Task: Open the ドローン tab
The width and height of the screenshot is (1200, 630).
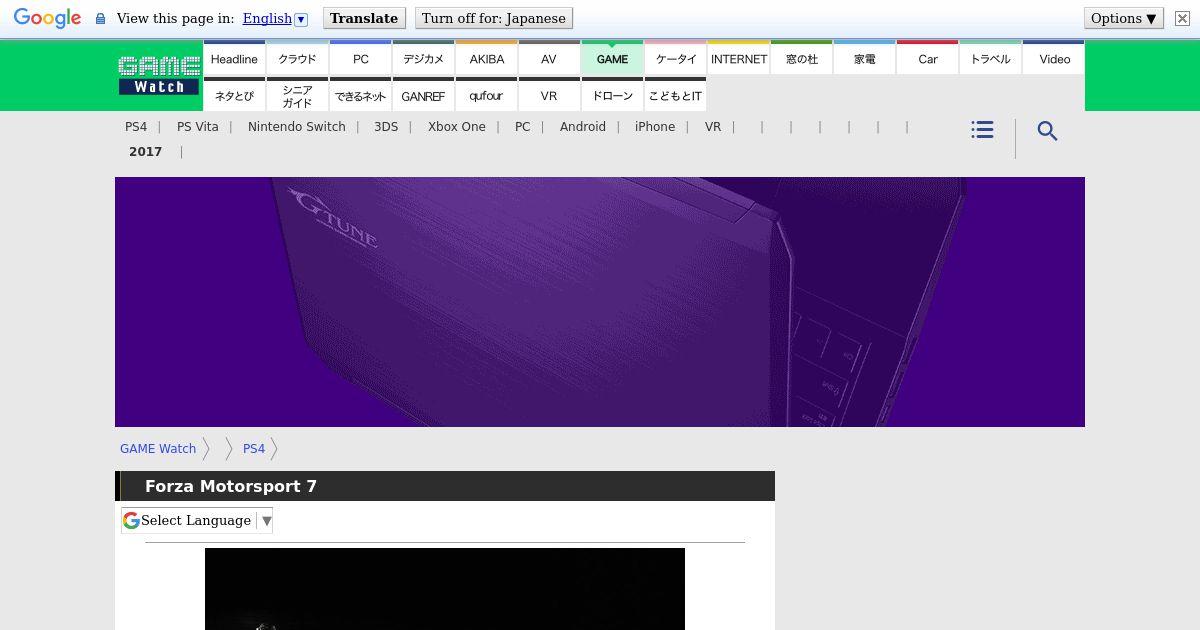Action: click(x=612, y=95)
